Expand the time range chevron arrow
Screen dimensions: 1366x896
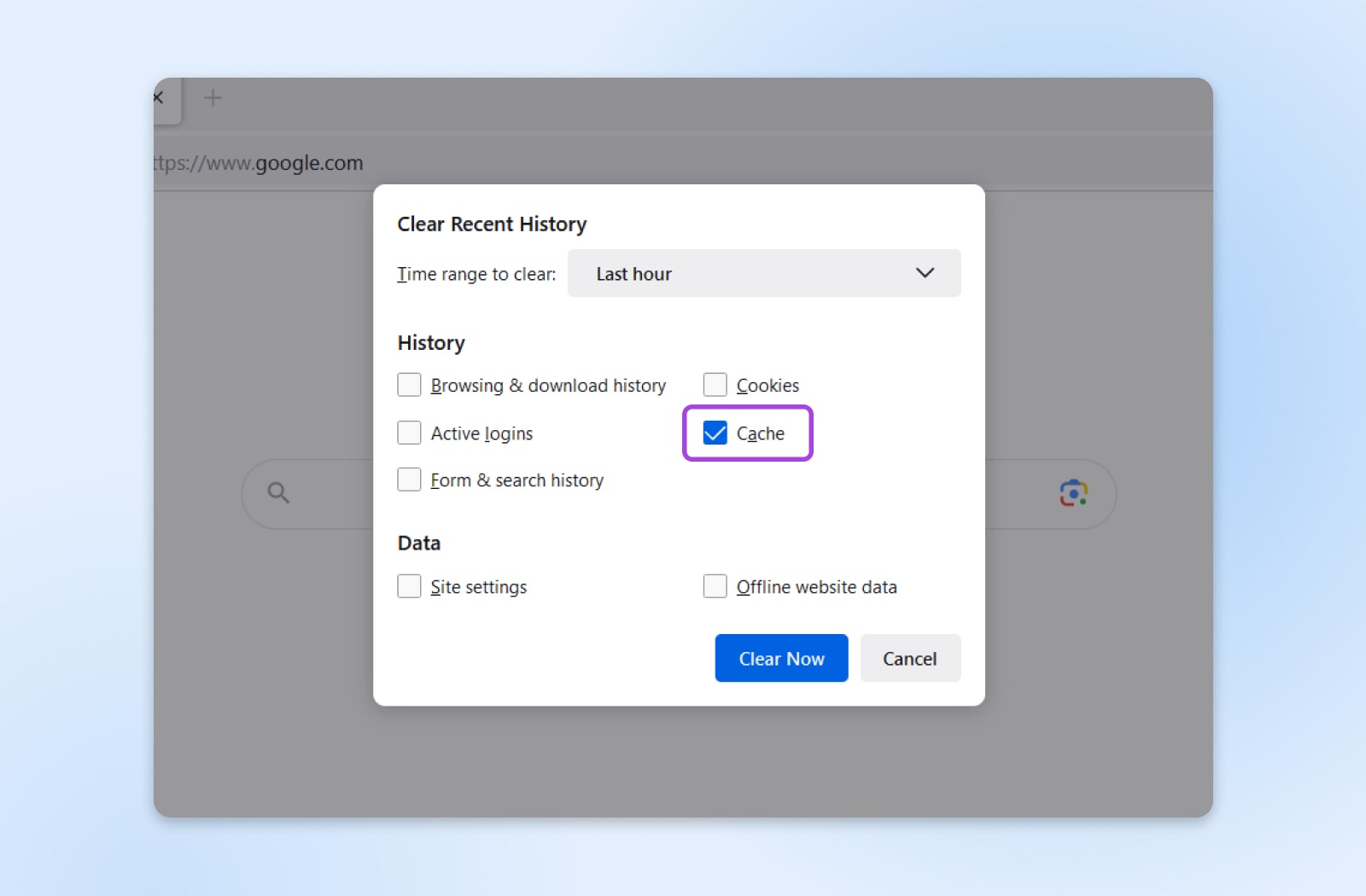point(925,273)
